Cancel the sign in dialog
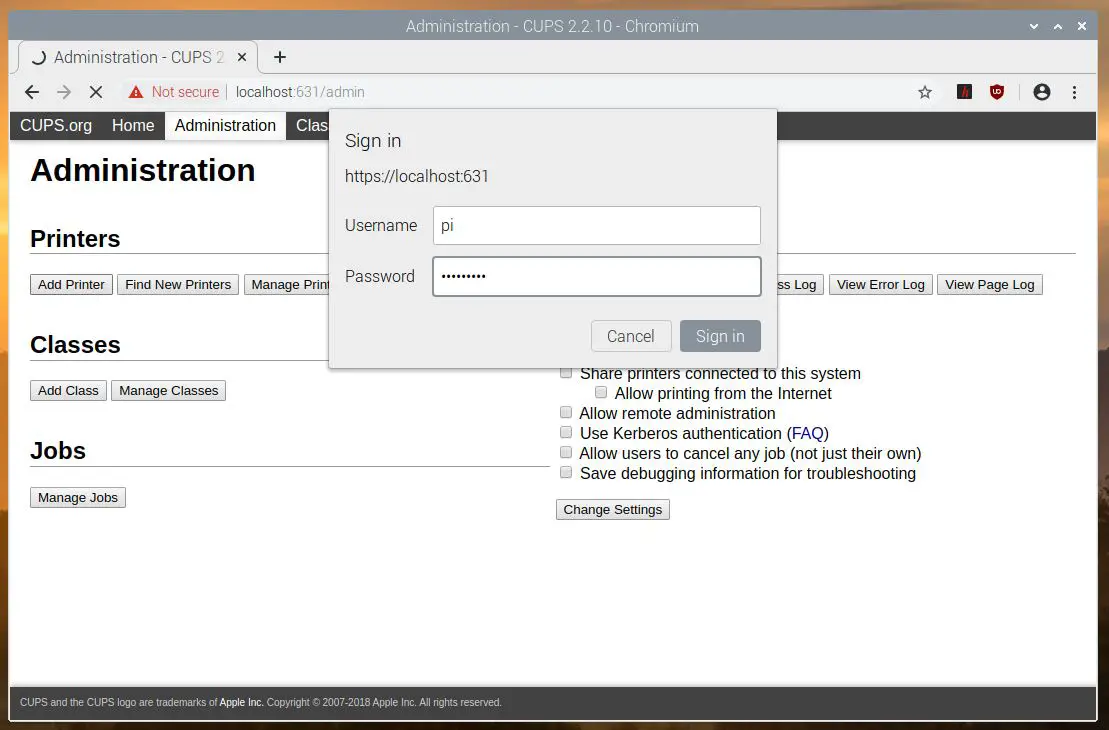 pos(630,336)
